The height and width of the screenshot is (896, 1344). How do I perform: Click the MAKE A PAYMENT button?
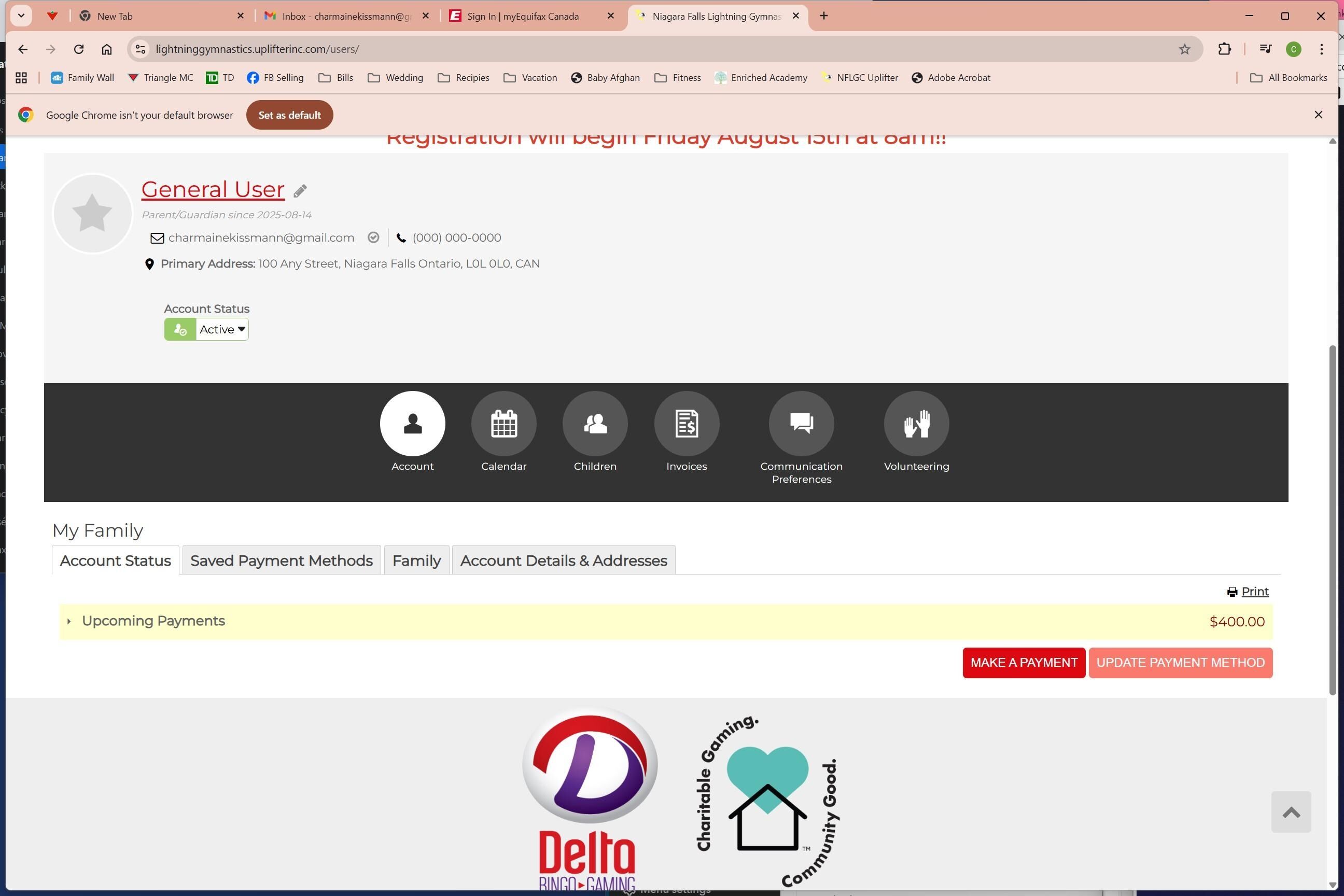(x=1024, y=663)
